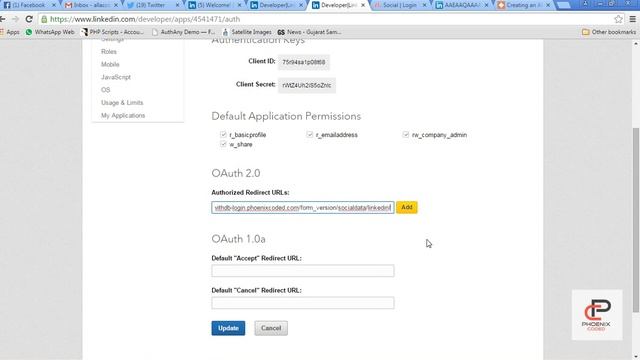Switch to the Twitter tab
Image resolution: width=640 pixels, height=360 pixels.
[x=152, y=5]
